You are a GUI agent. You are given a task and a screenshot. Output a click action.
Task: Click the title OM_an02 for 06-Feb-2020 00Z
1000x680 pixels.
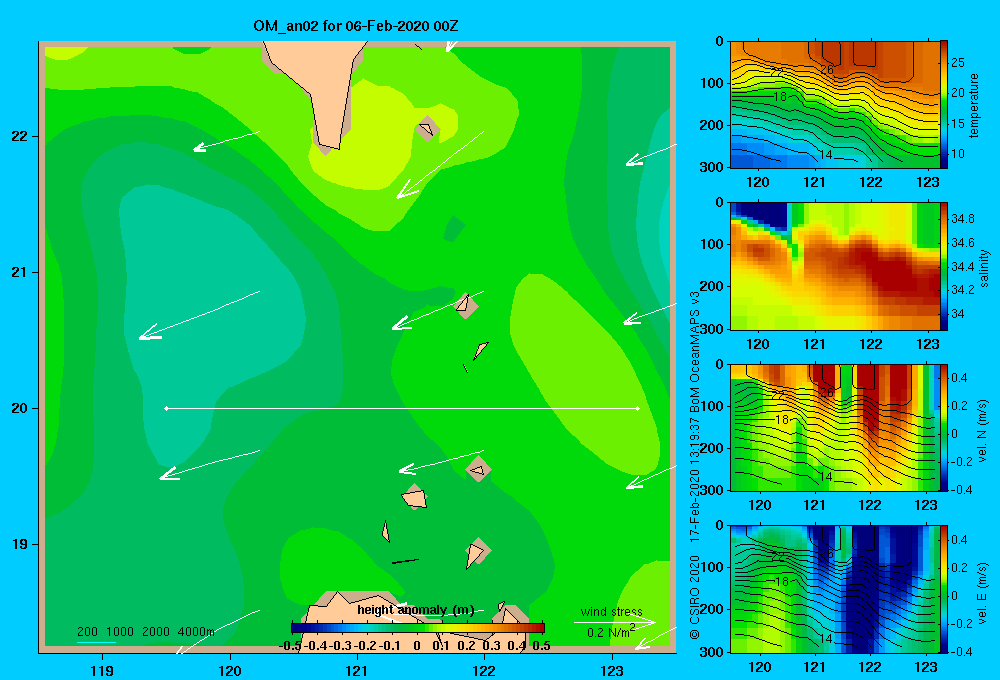pos(355,26)
